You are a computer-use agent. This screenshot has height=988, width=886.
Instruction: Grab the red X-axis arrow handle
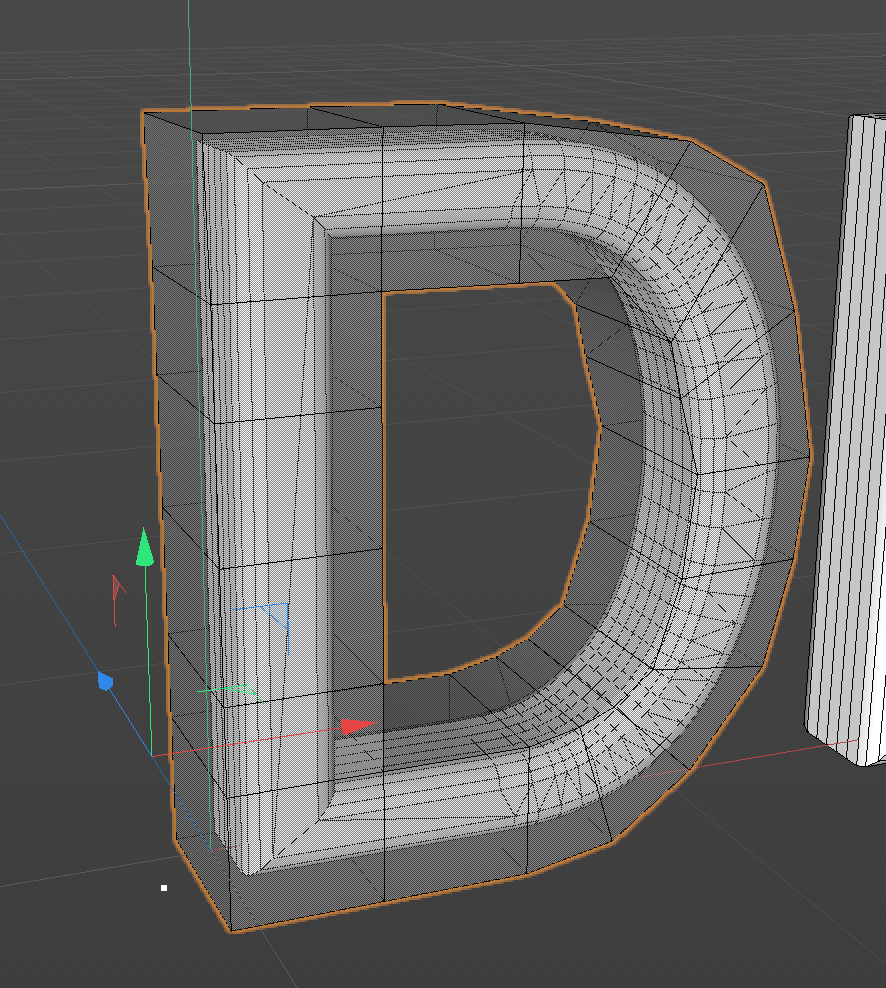point(359,726)
